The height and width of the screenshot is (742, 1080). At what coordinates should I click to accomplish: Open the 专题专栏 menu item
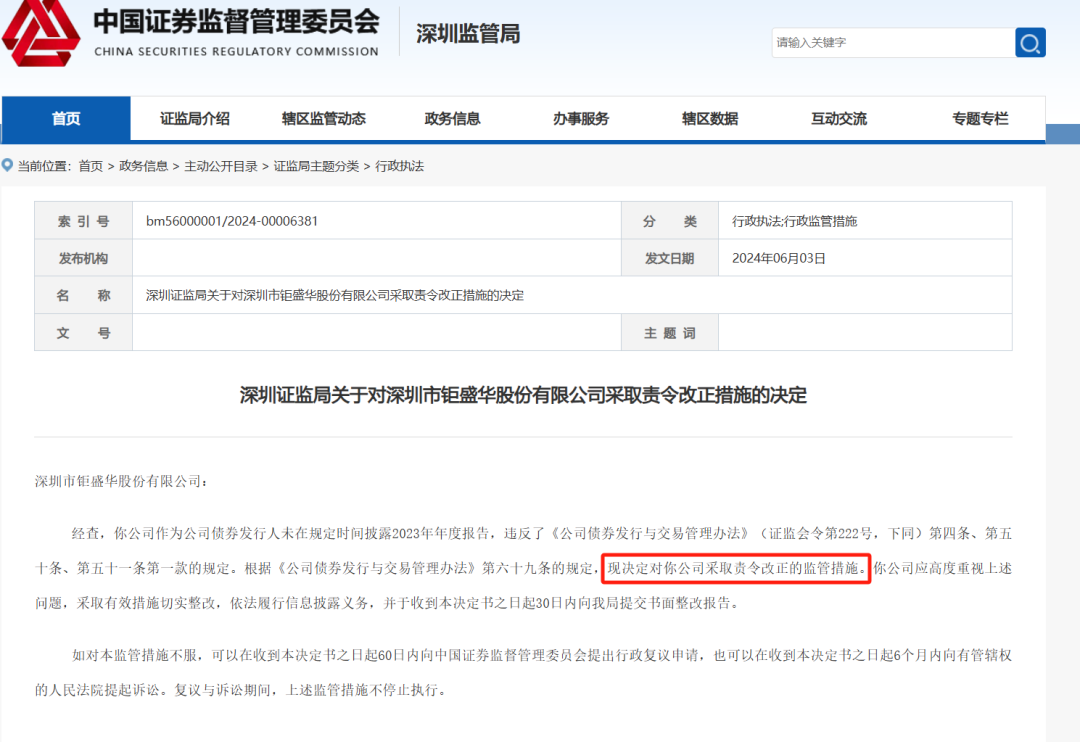(980, 118)
